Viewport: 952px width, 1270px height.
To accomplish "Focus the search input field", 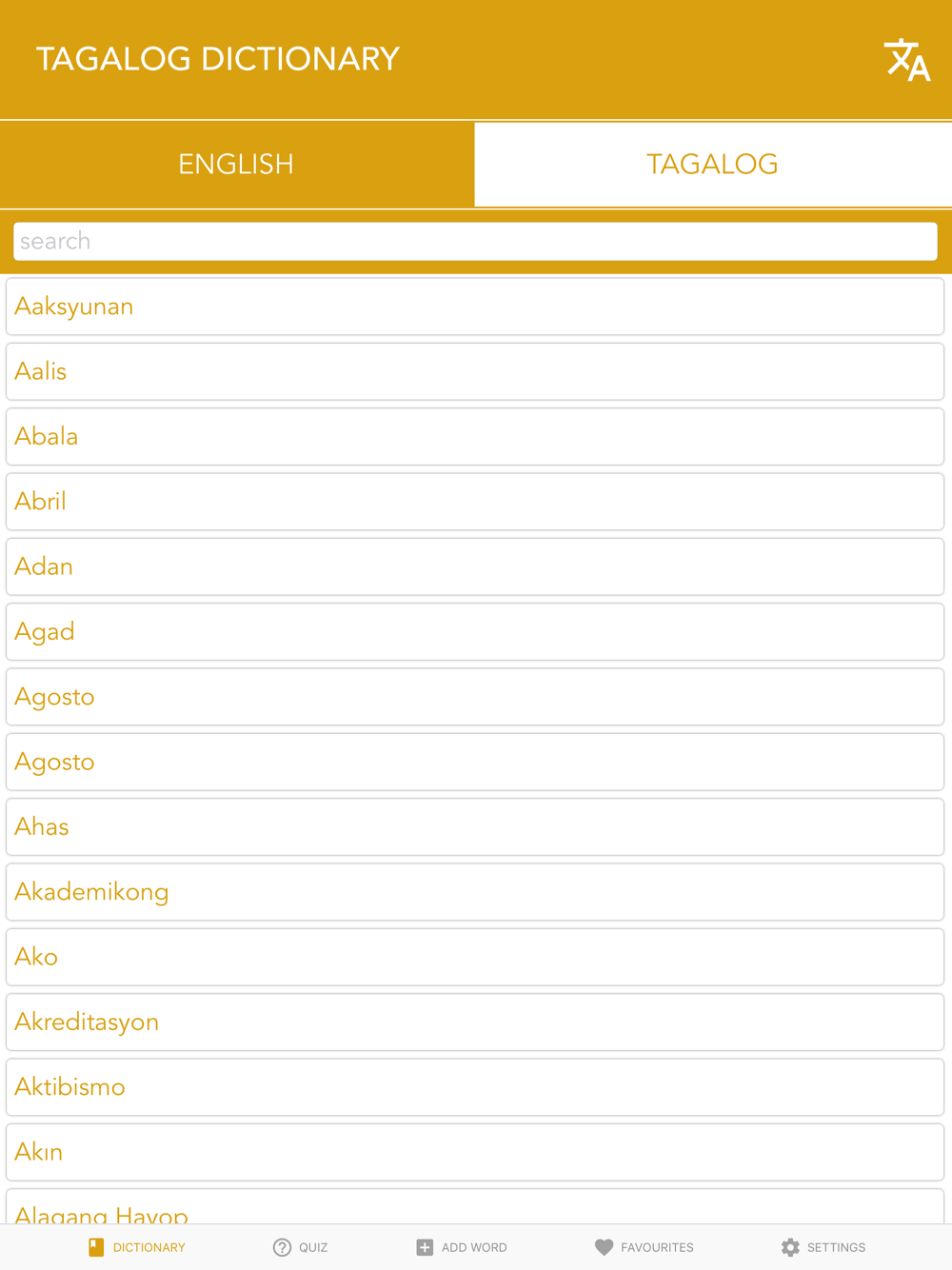I will coord(475,241).
